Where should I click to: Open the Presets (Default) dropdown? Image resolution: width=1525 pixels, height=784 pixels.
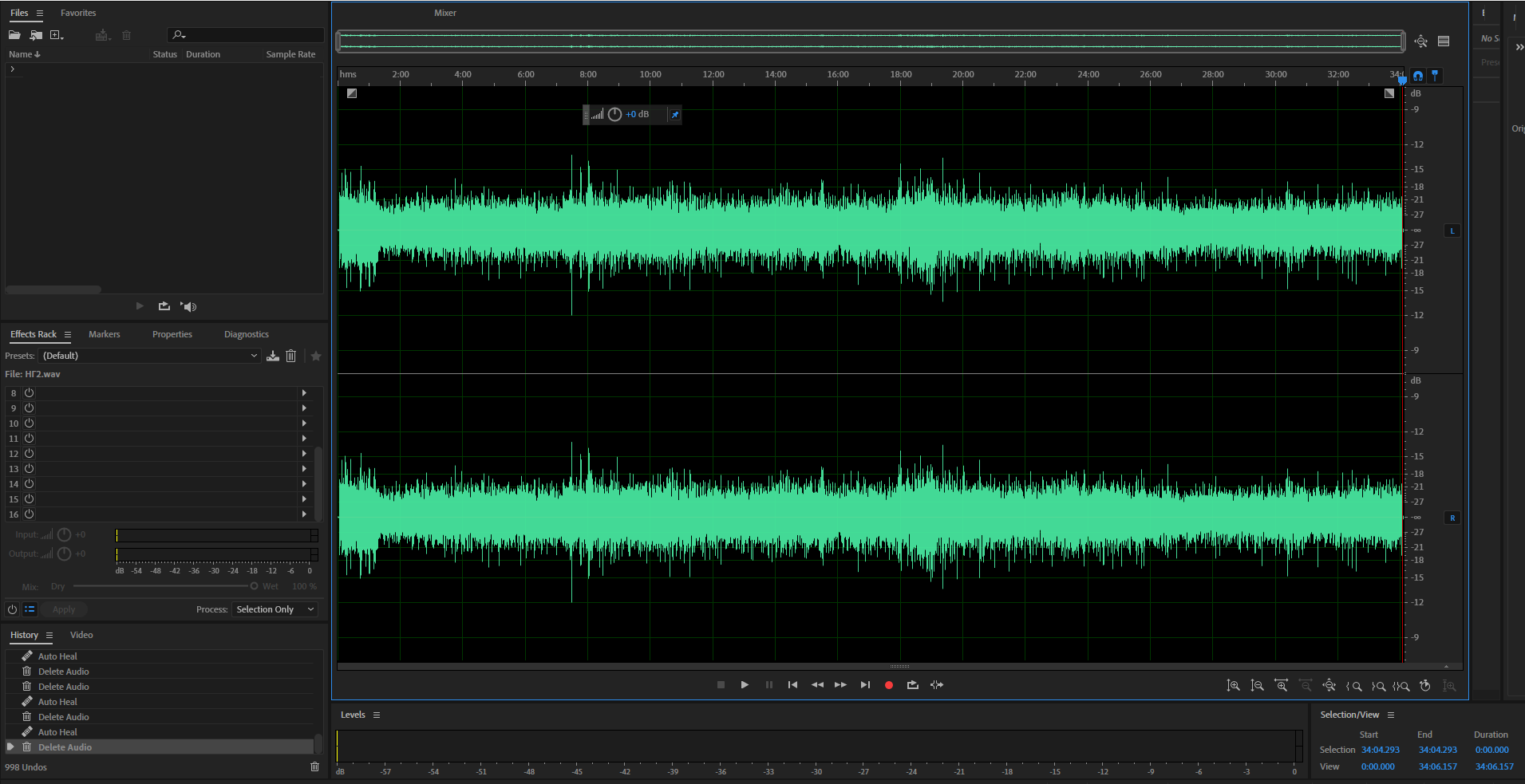[x=150, y=356]
